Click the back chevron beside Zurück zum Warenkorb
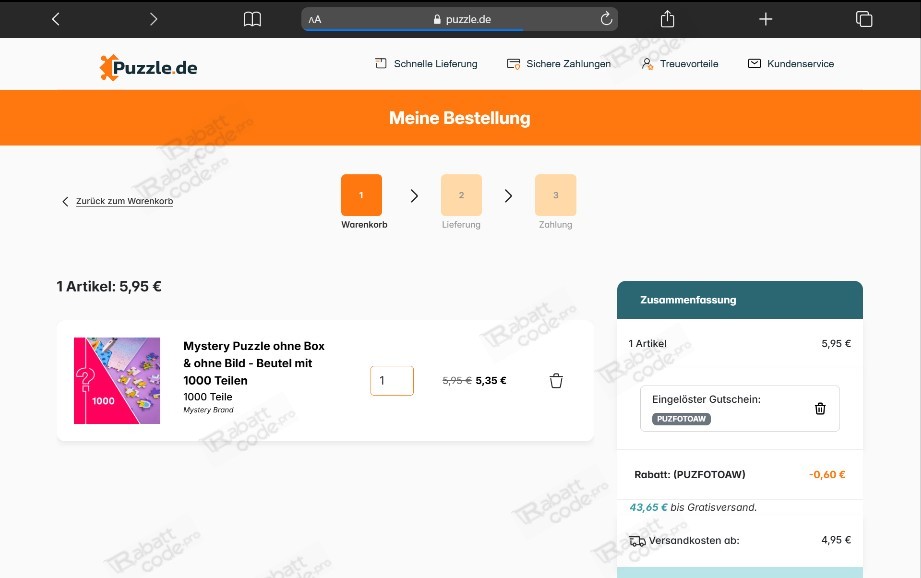This screenshot has width=921, height=578. 65,201
